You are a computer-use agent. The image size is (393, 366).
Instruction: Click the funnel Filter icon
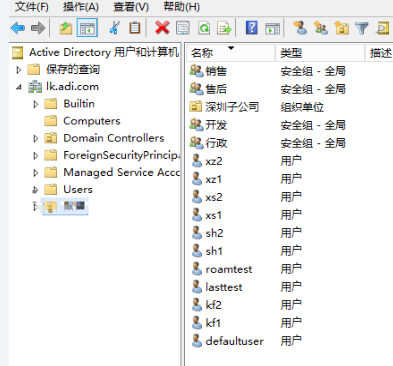click(x=362, y=28)
